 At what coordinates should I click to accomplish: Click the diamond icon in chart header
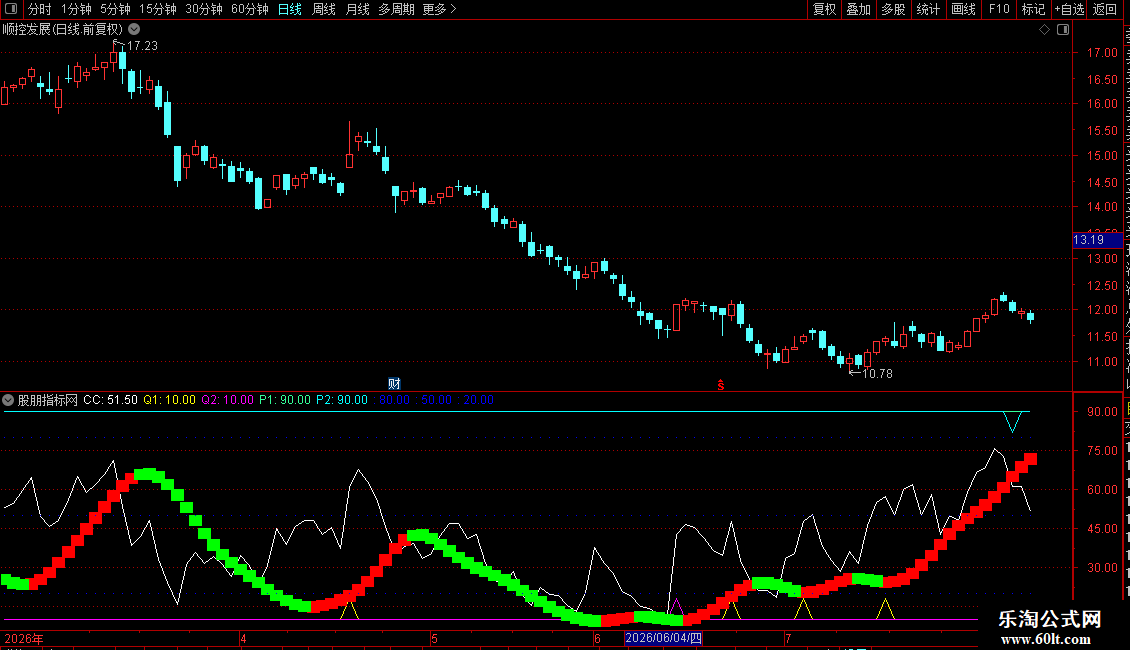click(x=1044, y=30)
